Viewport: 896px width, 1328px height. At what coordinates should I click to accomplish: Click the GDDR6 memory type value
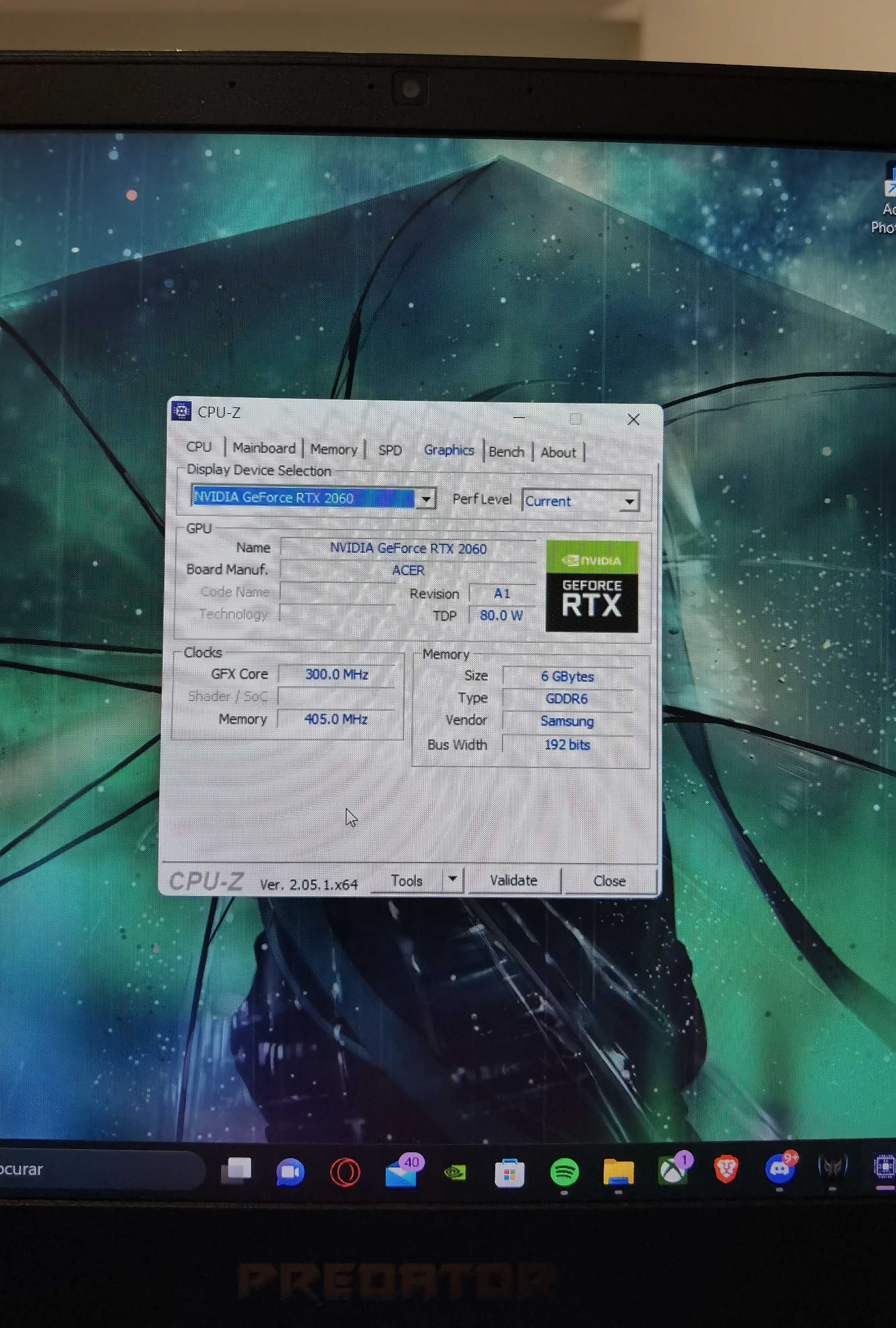[x=567, y=699]
